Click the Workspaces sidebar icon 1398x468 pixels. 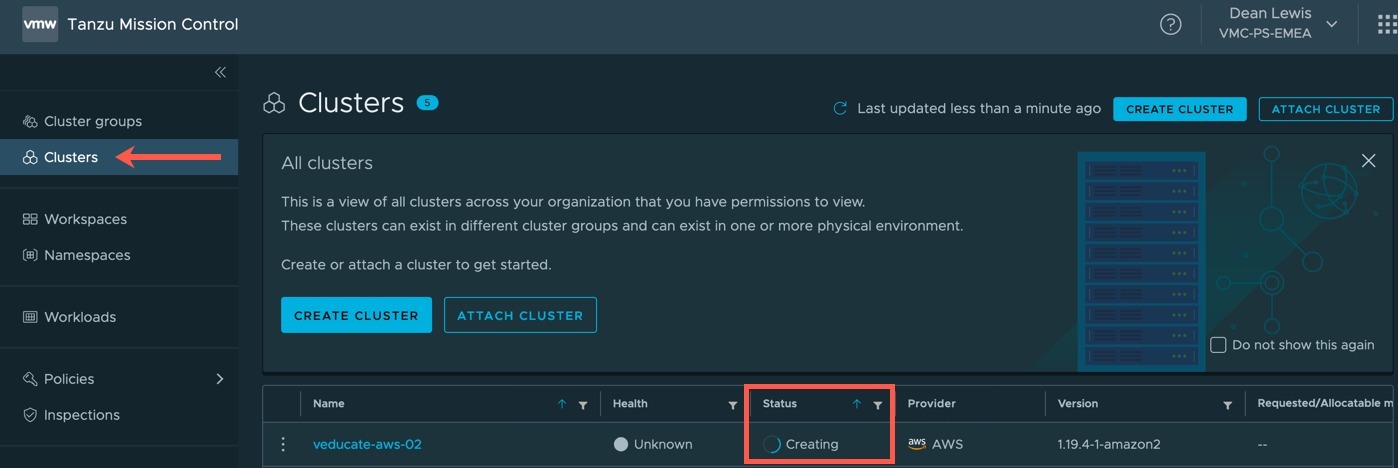pyautogui.click(x=30, y=219)
